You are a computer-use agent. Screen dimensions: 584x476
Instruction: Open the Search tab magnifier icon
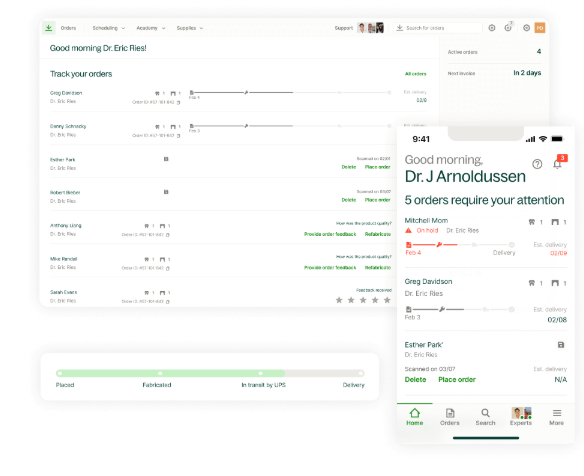pyautogui.click(x=485, y=413)
